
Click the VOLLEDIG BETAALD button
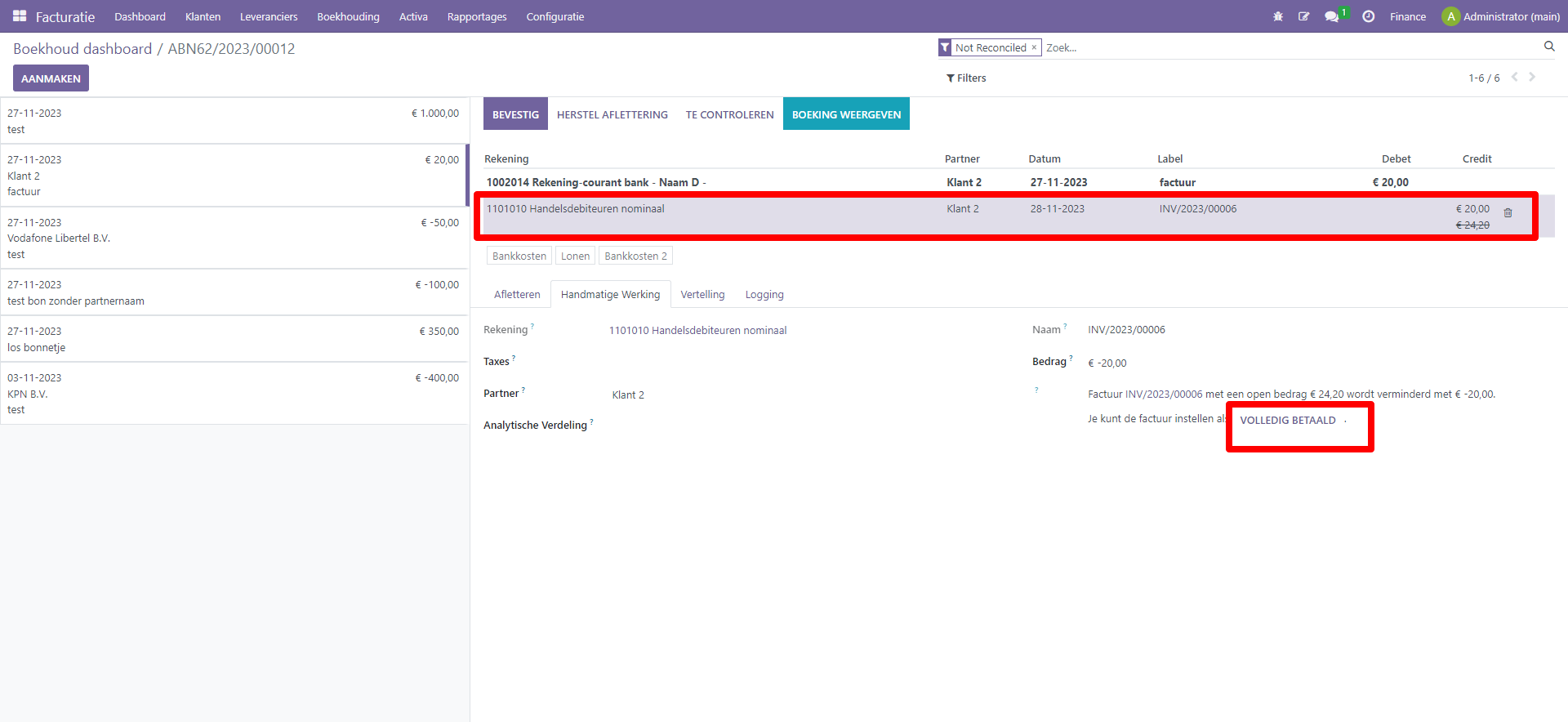pos(1288,421)
